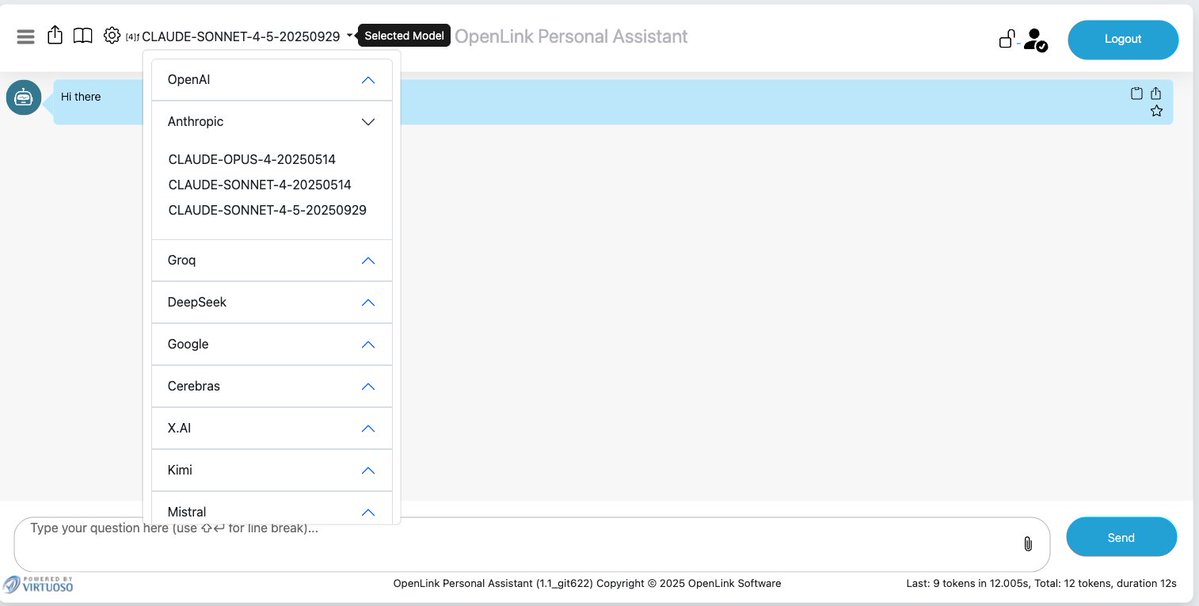Copy message with clipboard icon

pos(1136,93)
